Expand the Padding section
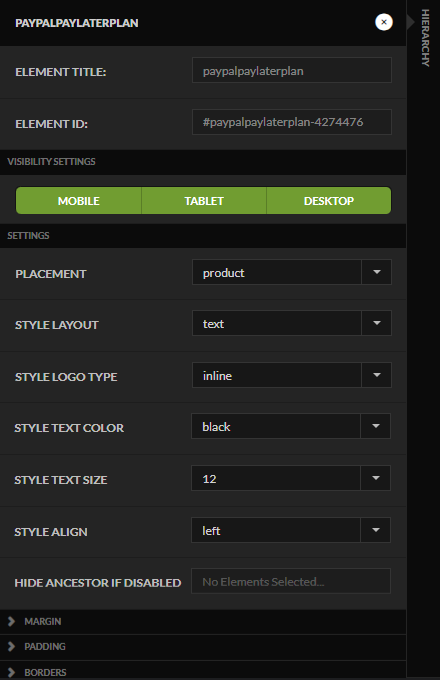The width and height of the screenshot is (440, 680). pos(203,647)
